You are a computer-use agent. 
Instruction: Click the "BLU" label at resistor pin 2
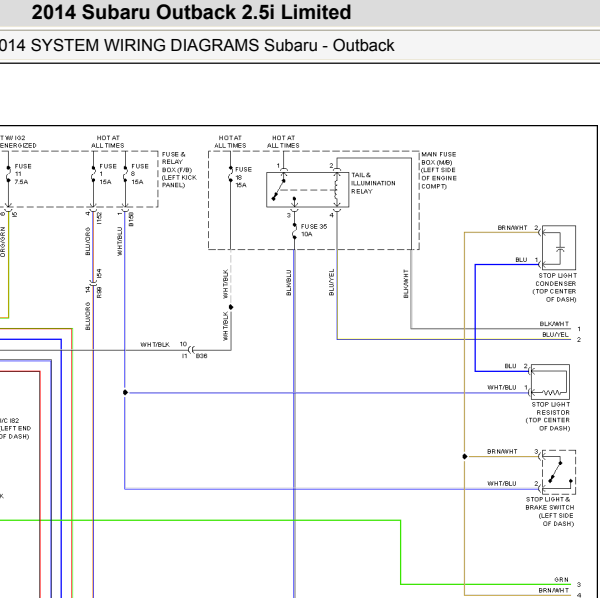tap(510, 366)
